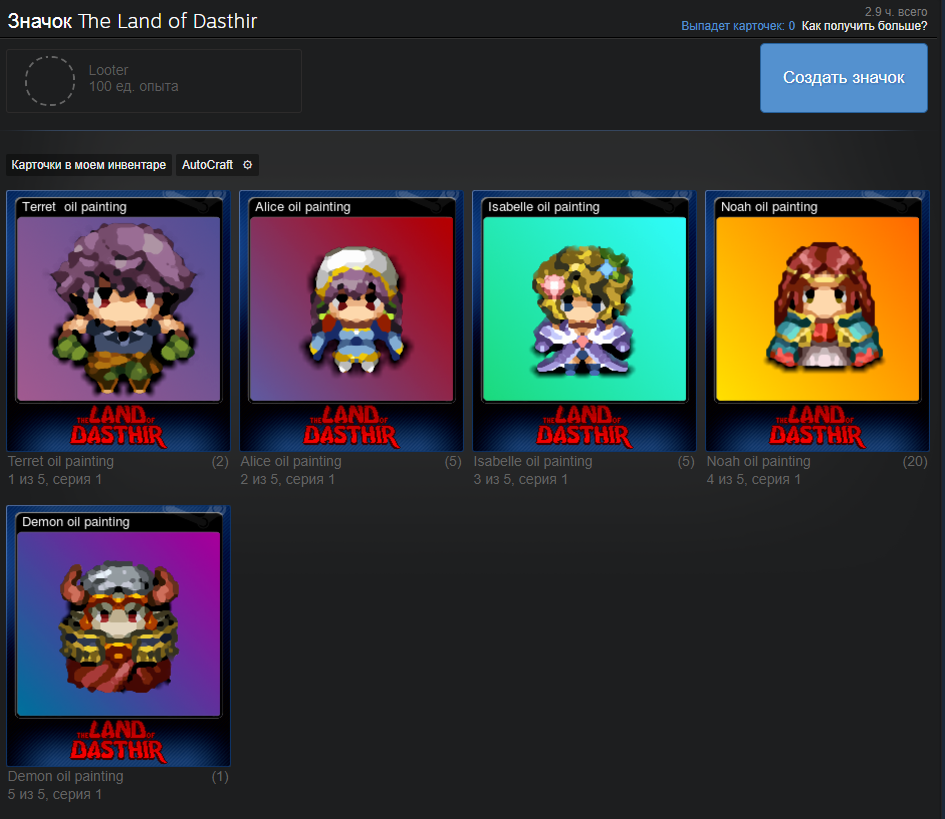The image size is (945, 819).
Task: Click the Создать значок button
Action: (843, 78)
